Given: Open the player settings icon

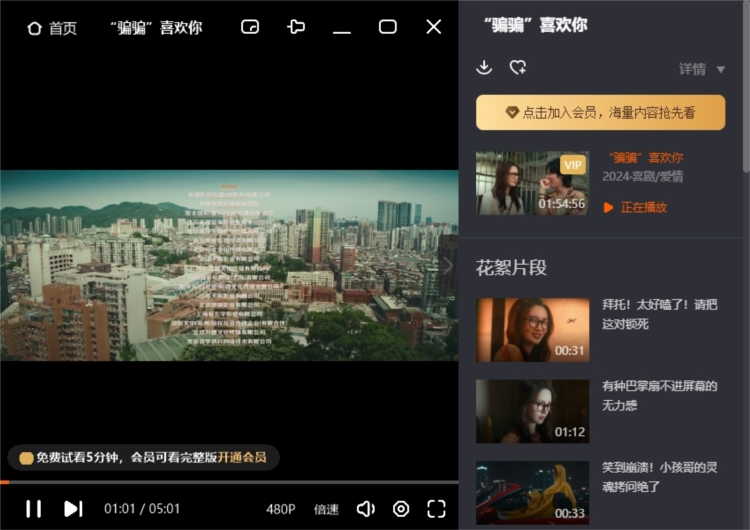Looking at the screenshot, I should pyautogui.click(x=401, y=509).
